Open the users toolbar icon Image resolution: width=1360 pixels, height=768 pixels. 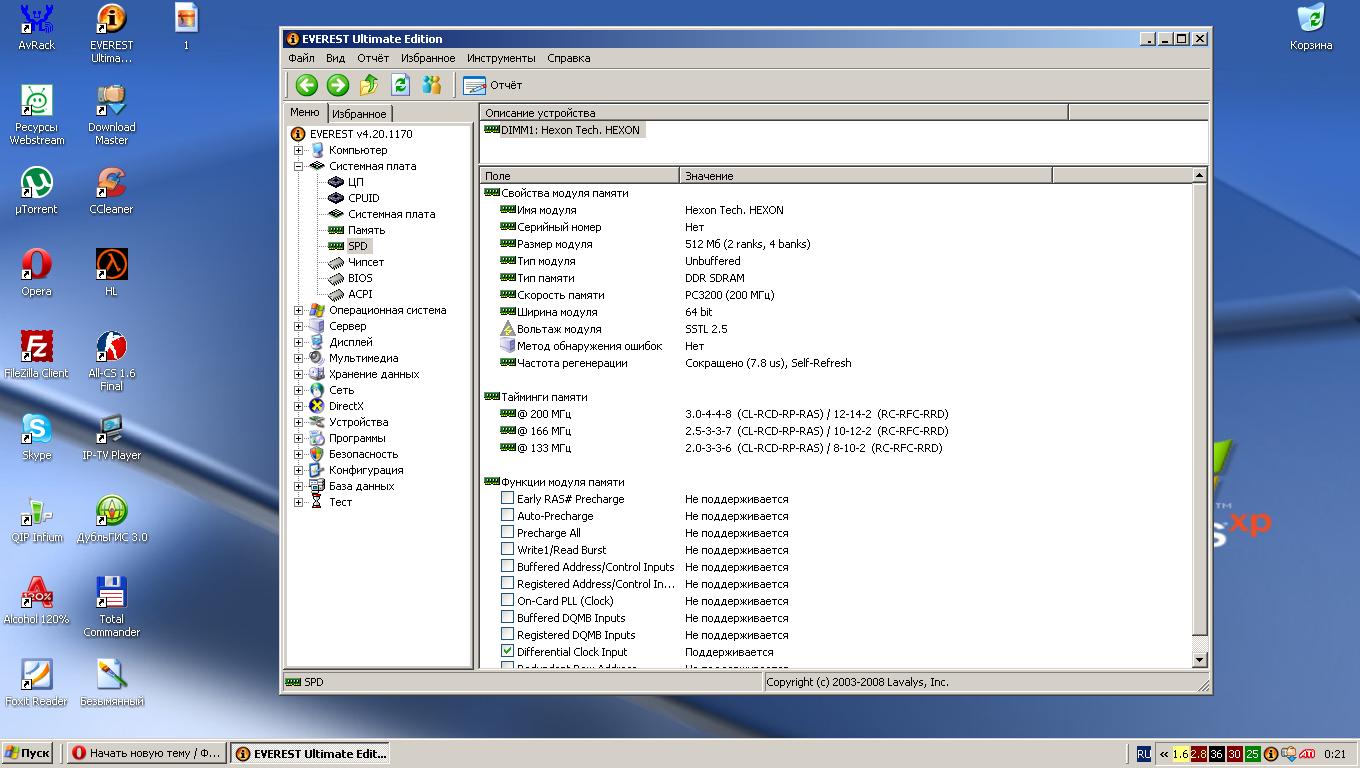pyautogui.click(x=431, y=85)
